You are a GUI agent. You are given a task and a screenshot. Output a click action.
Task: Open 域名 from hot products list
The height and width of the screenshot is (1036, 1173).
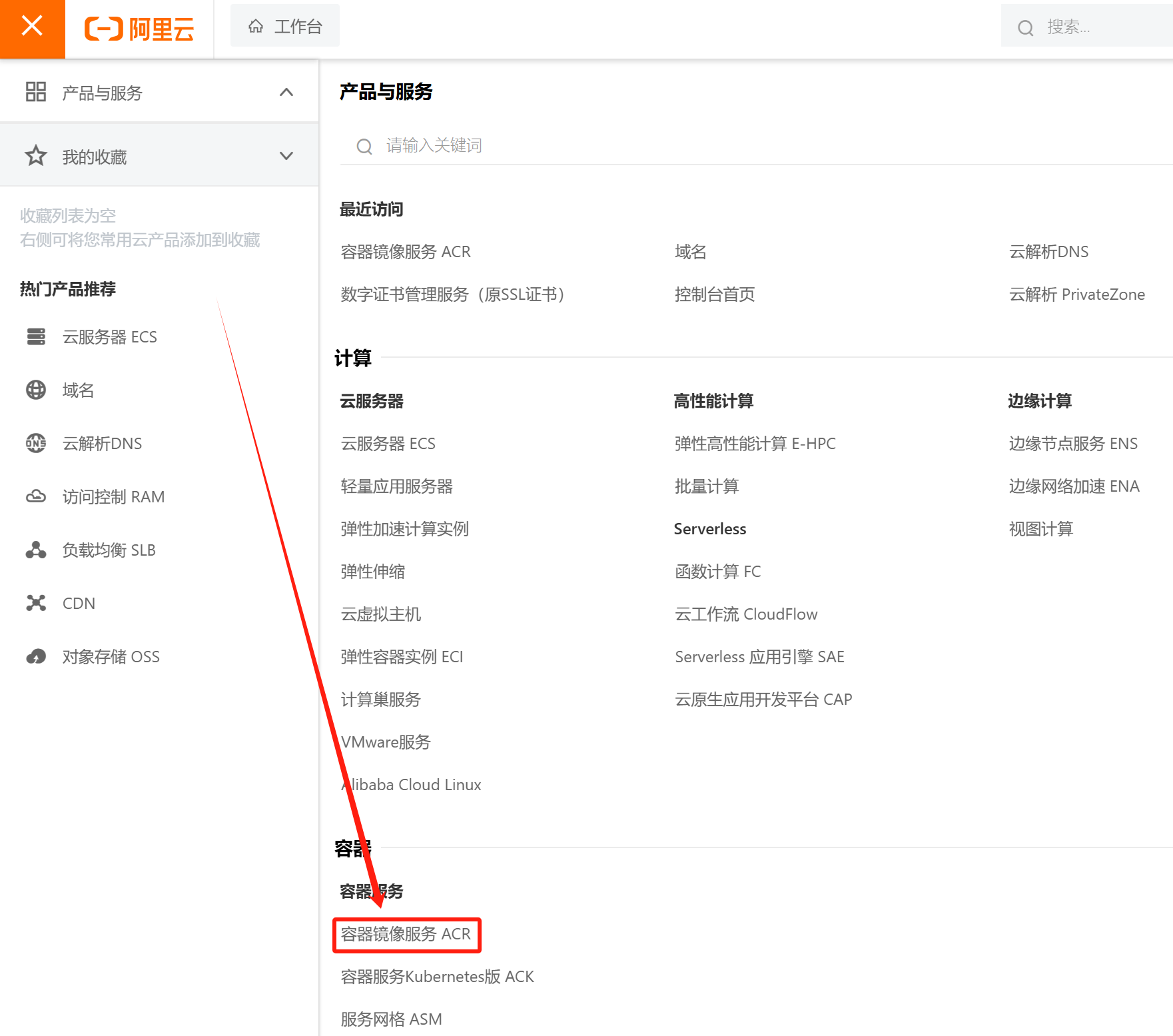click(79, 390)
